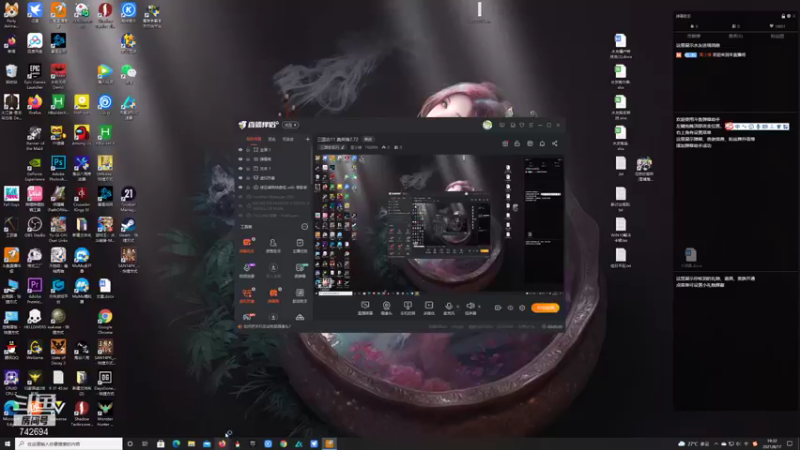Collapse the toolbox section
The image size is (800, 450).
coord(305,227)
